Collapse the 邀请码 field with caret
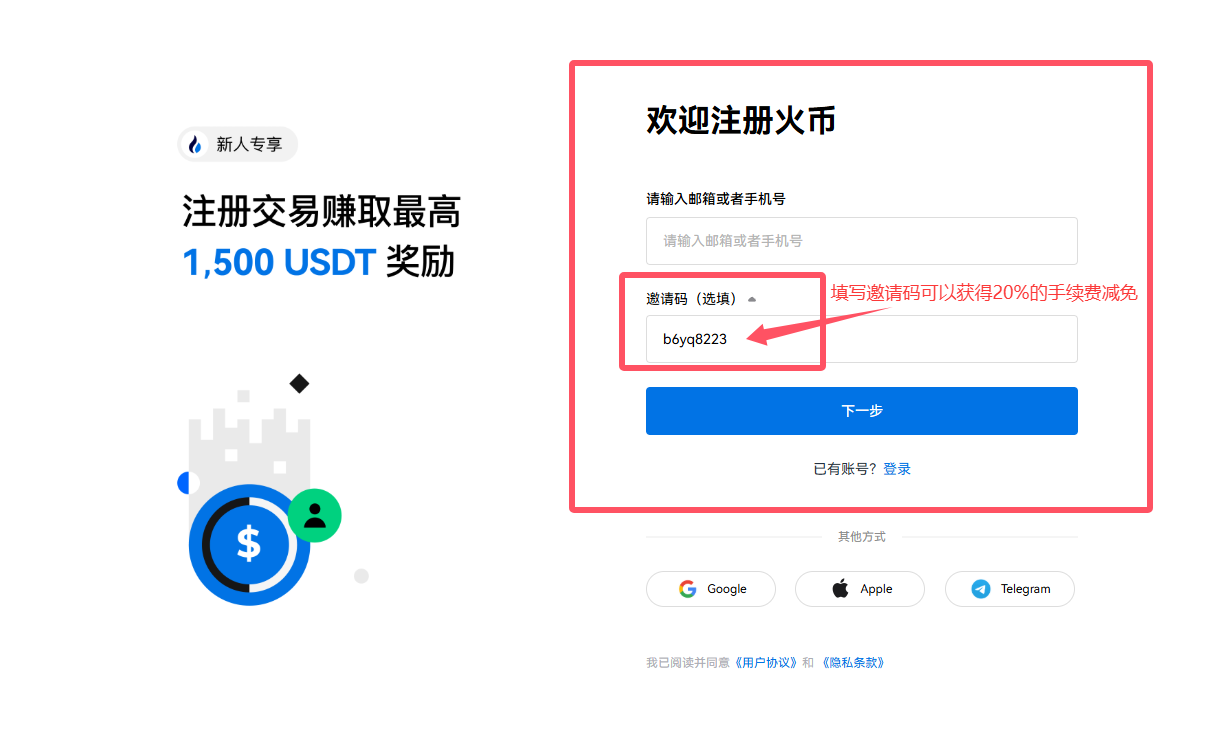 [752, 299]
